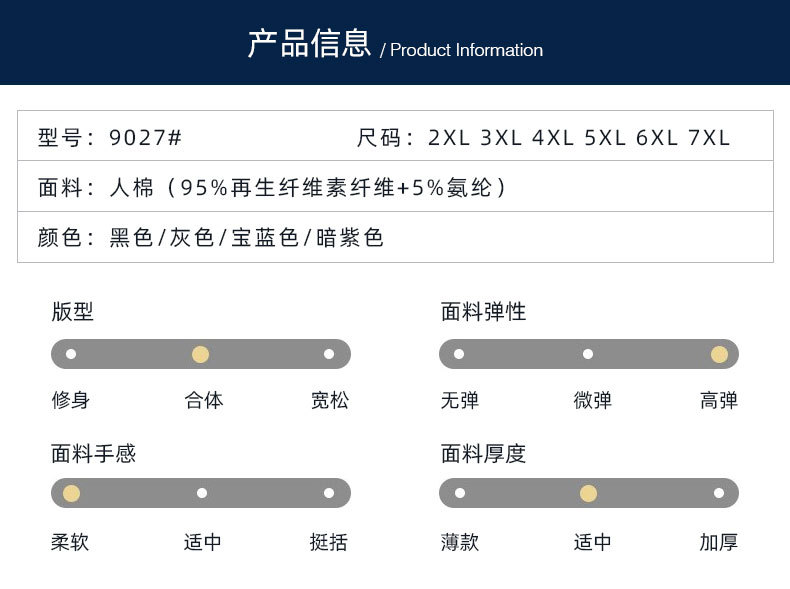This screenshot has width=790, height=589.
Task: Choose the 宽松 dot on 版型 slider
Action: 329,354
